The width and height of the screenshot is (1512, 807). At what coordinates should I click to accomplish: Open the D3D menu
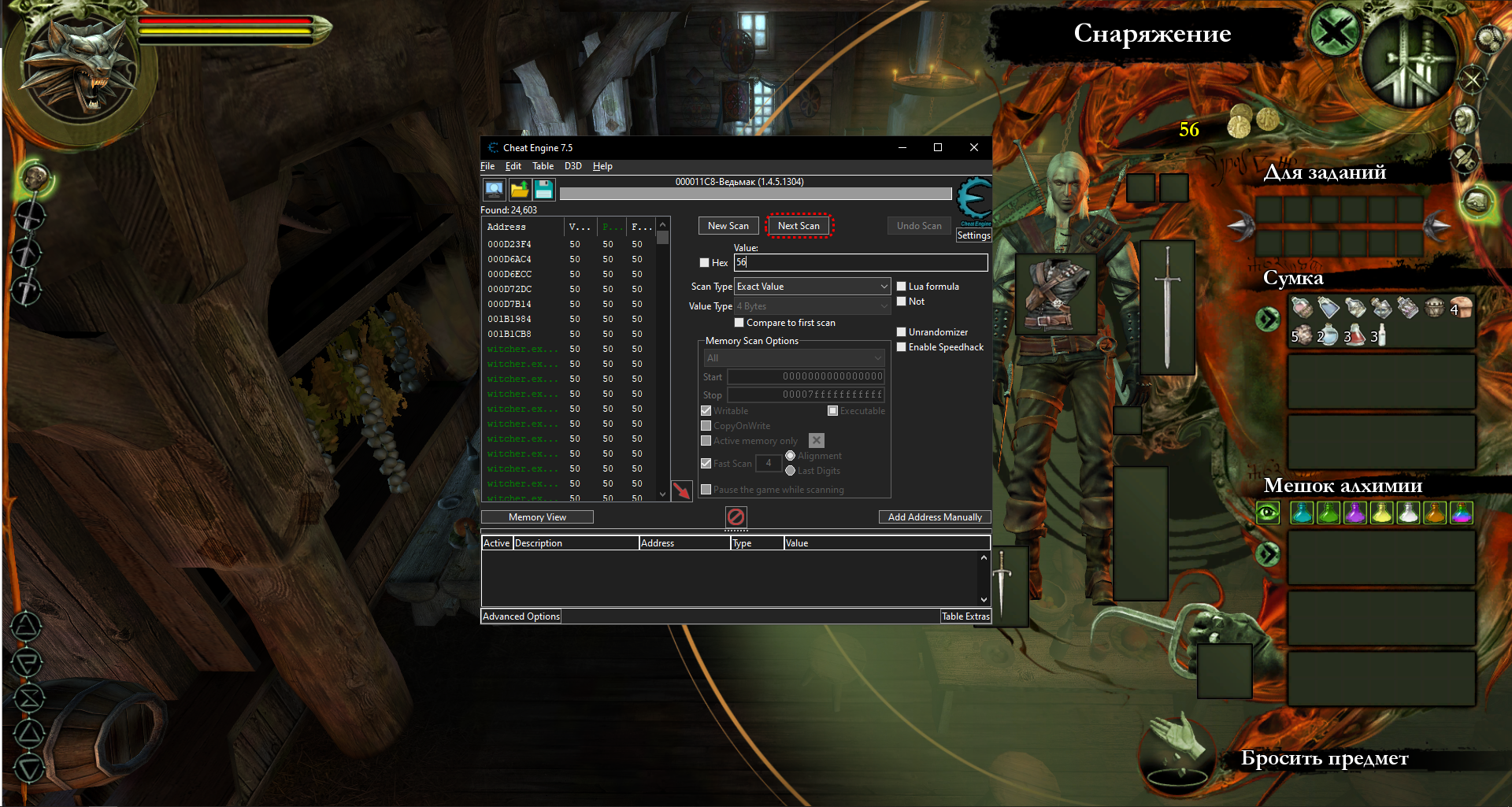tap(573, 166)
